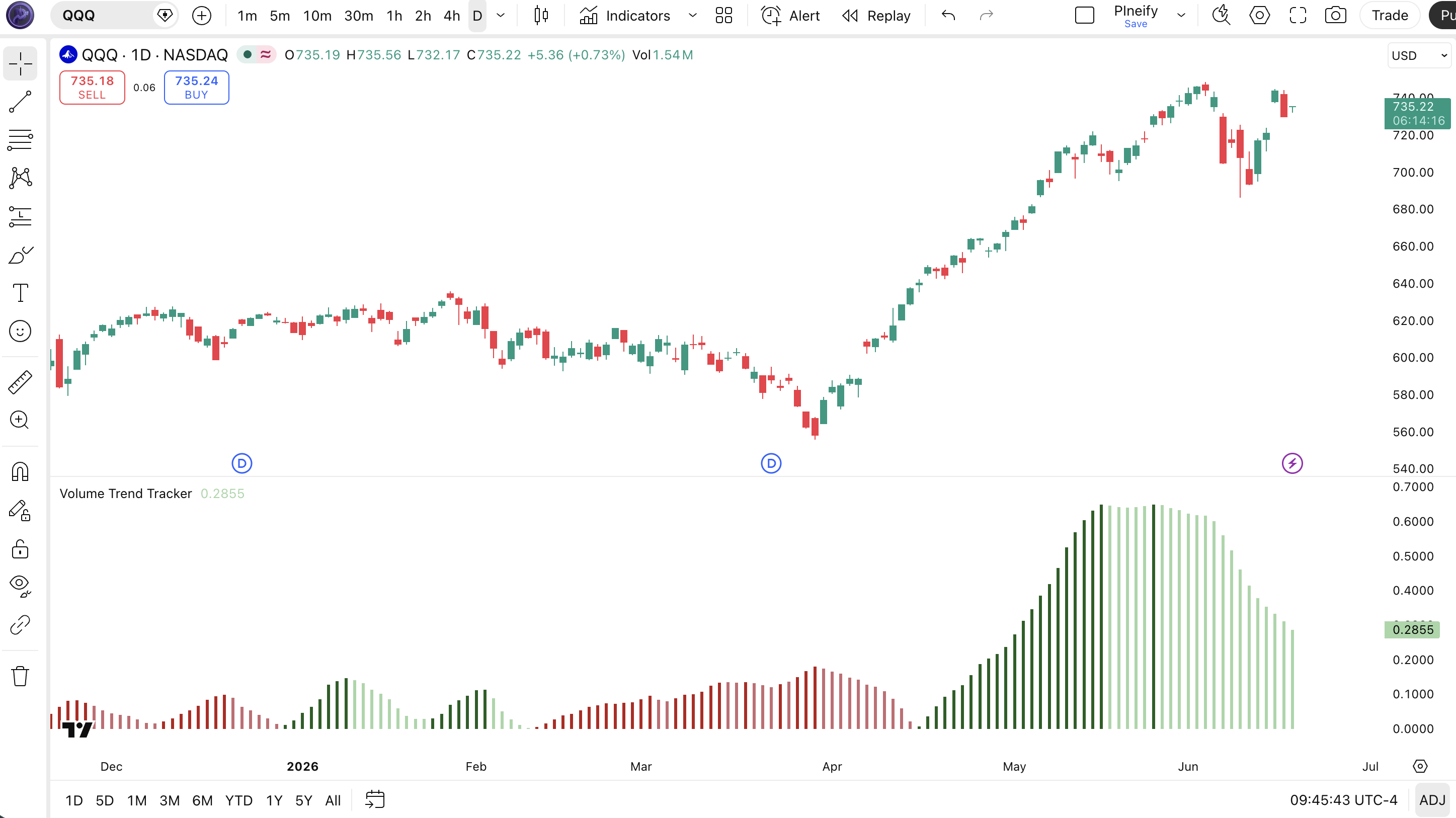Click the Volume Trend Tracker indicator label
The width and height of the screenshot is (1456, 818).
pyautogui.click(x=125, y=494)
